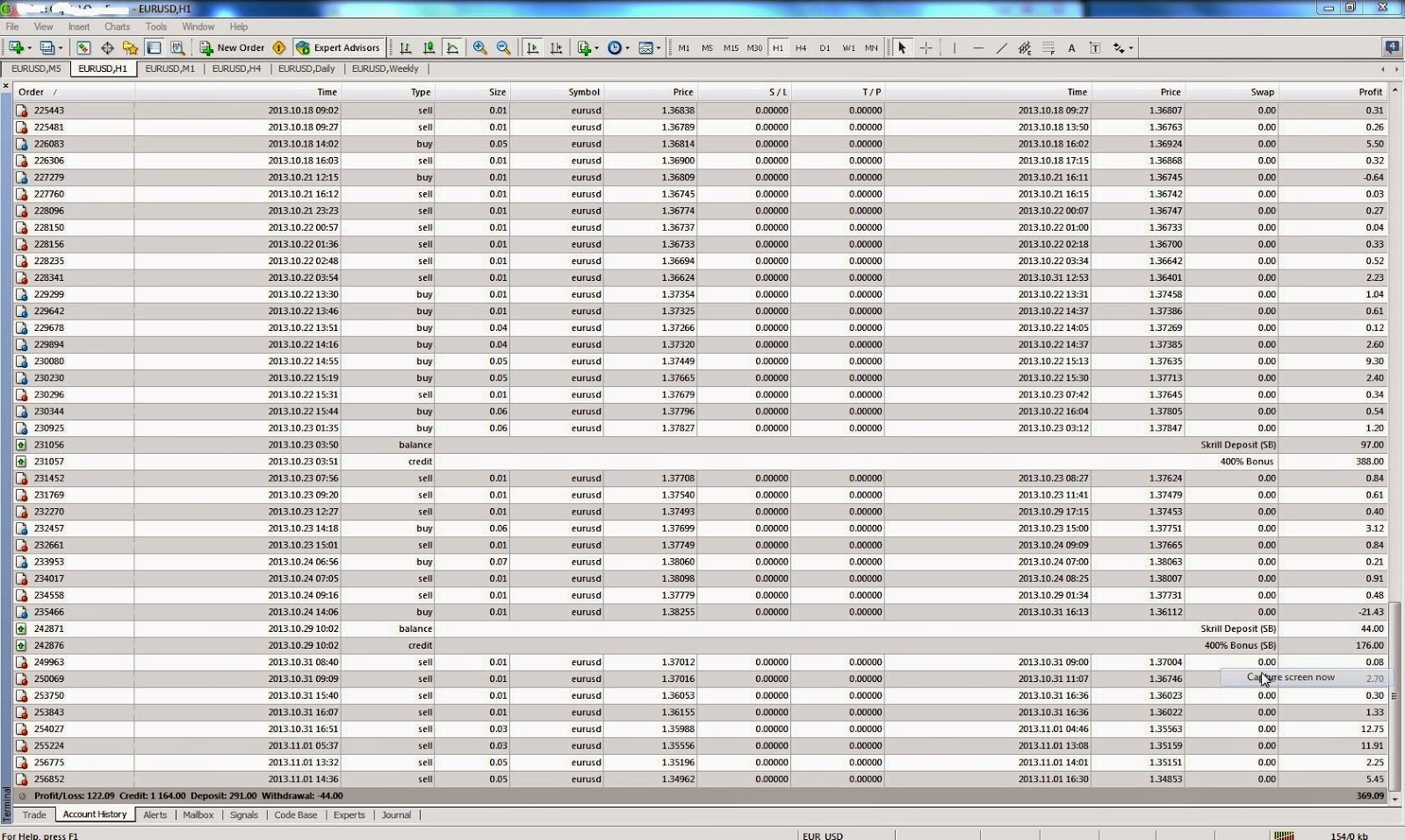Image resolution: width=1405 pixels, height=840 pixels.
Task: Select the Equidistant Channel tool icon
Action: coord(1024,47)
